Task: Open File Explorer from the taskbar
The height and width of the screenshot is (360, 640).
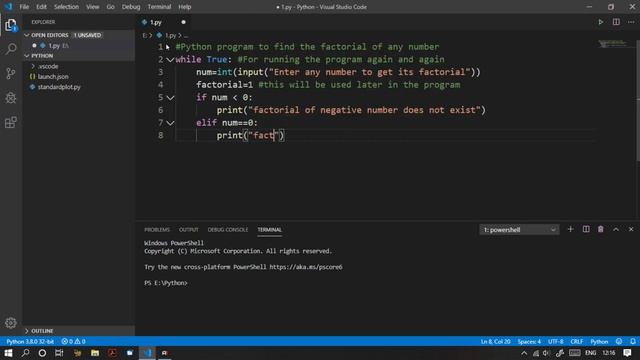Action: 95,353
